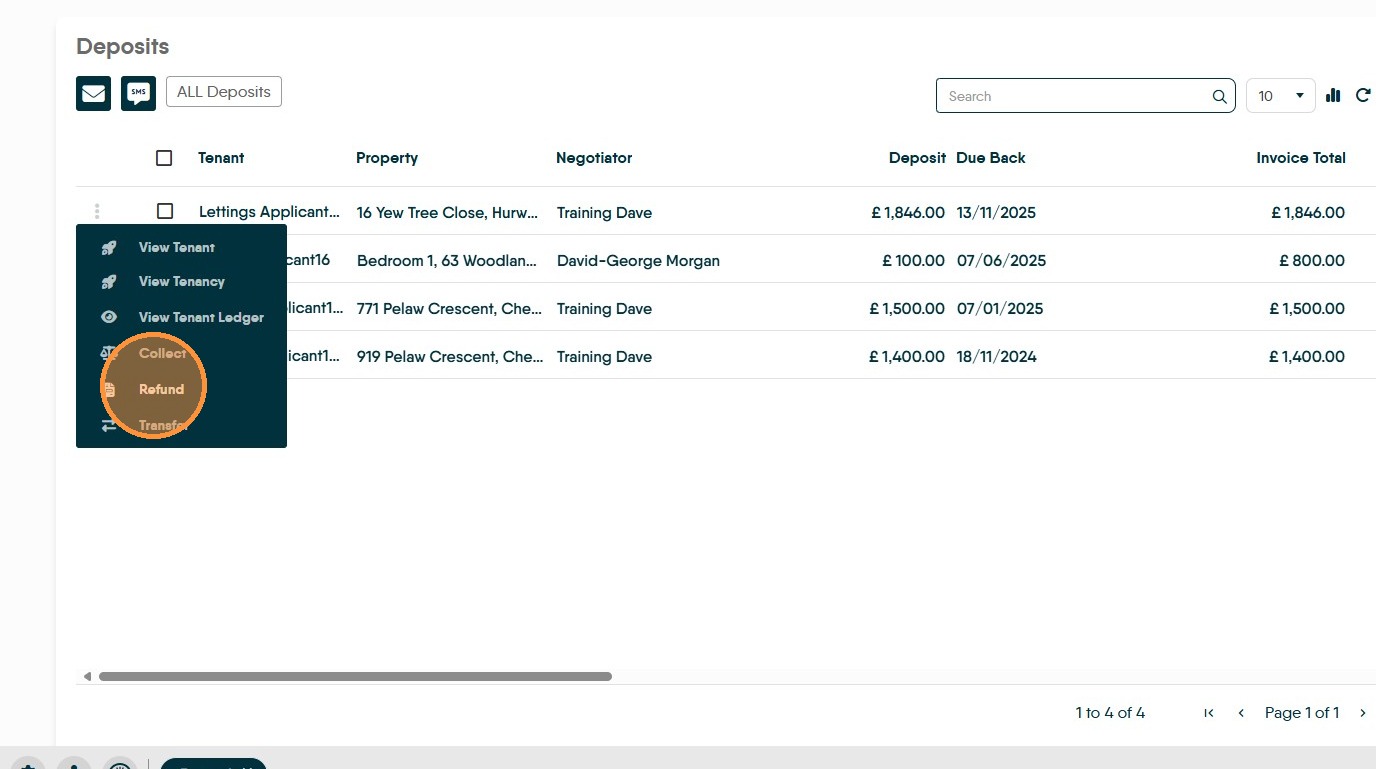Click the email envelope icon button
The height and width of the screenshot is (769, 1376).
click(x=93, y=93)
